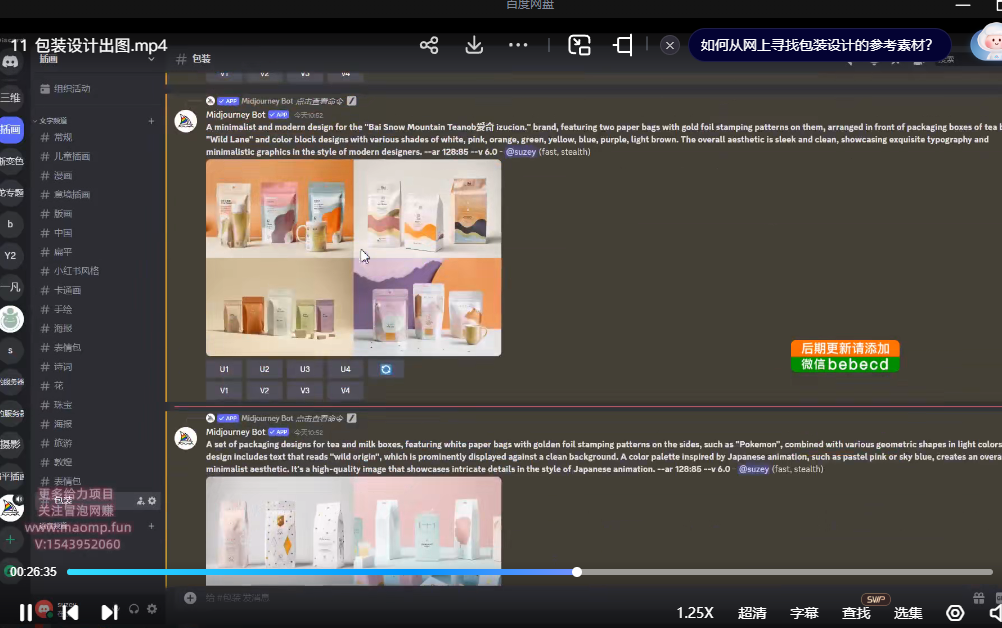Pause the video playback
This screenshot has height=628, width=1002.
tap(26, 613)
